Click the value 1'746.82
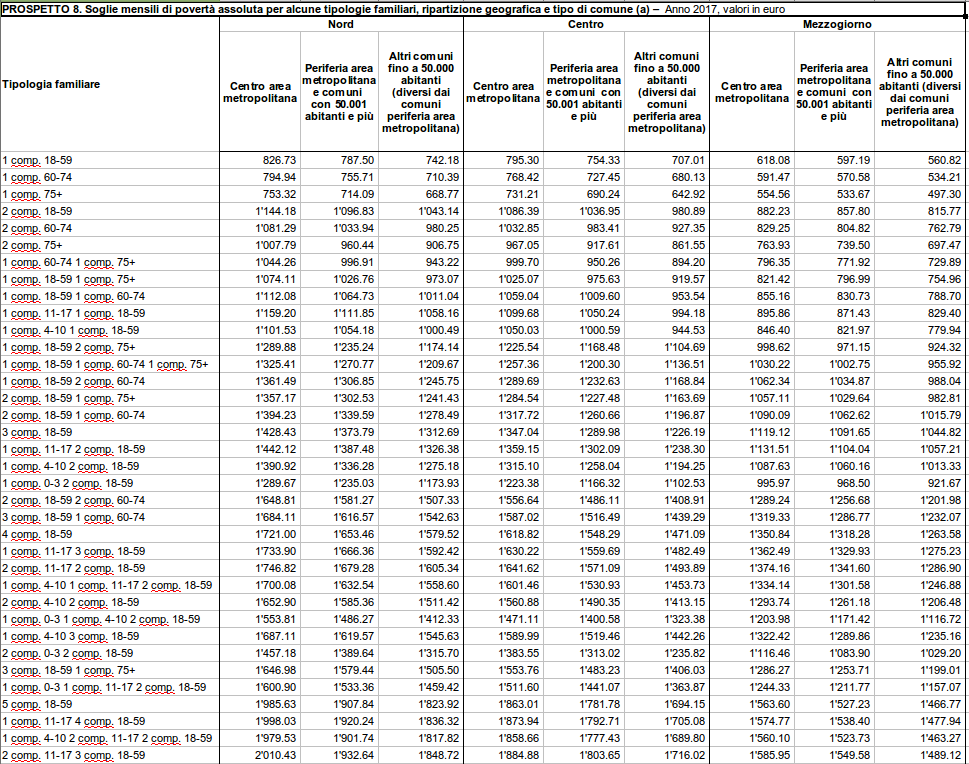 pyautogui.click(x=276, y=568)
